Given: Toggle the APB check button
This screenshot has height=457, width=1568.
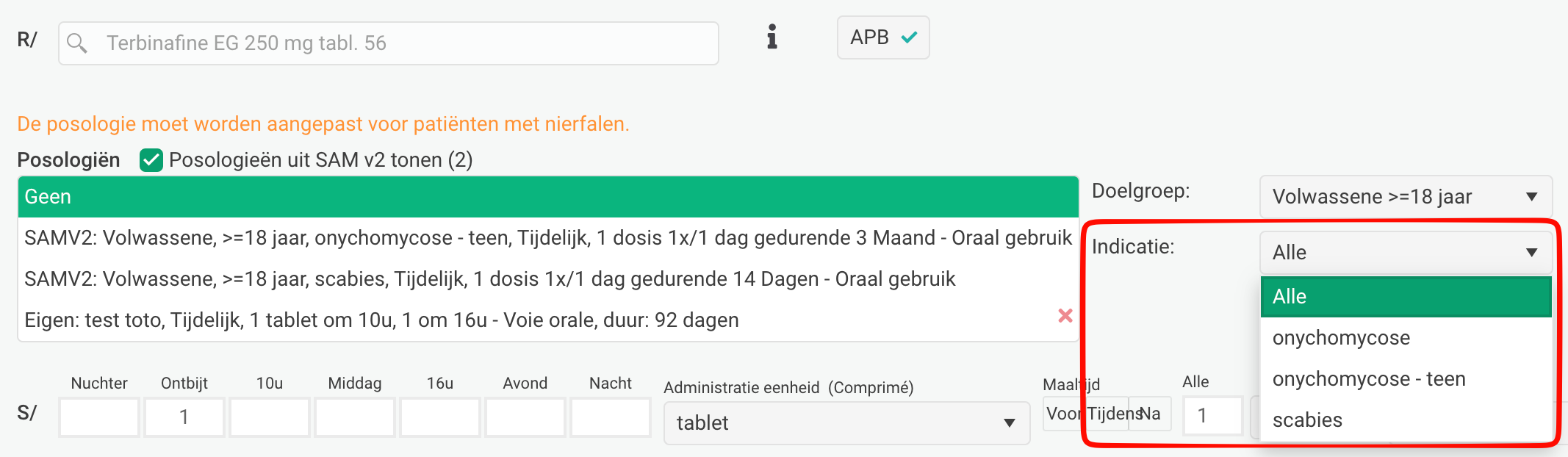Looking at the screenshot, I should click(883, 37).
